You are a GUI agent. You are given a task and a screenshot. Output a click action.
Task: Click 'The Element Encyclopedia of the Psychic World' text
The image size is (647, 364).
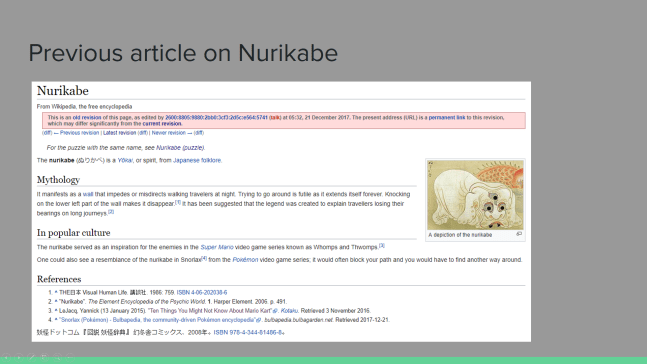(146, 302)
